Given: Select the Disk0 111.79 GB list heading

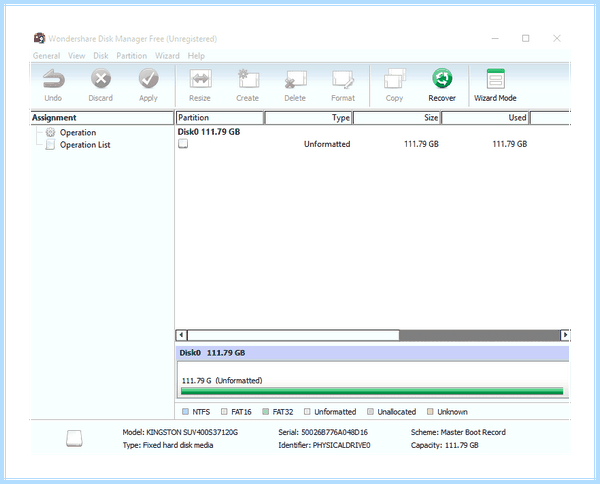Looking at the screenshot, I should point(209,132).
